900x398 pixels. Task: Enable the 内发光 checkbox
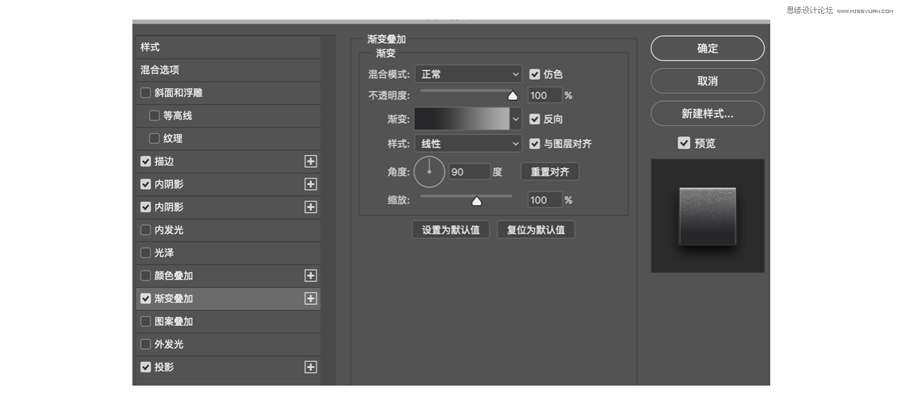[146, 230]
